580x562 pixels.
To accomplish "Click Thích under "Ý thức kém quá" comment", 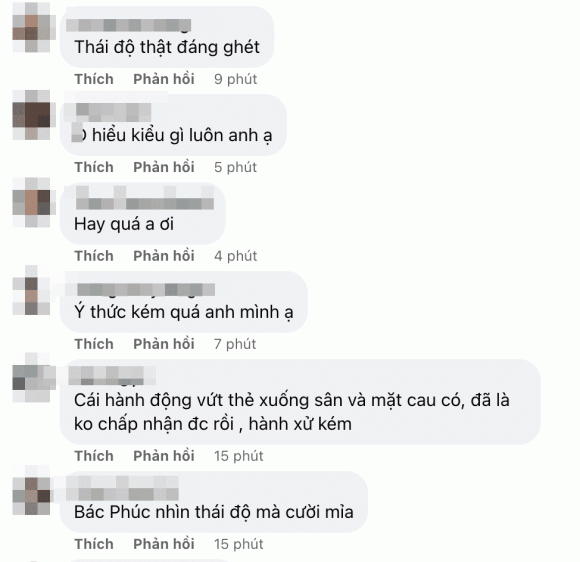I will coord(94,344).
